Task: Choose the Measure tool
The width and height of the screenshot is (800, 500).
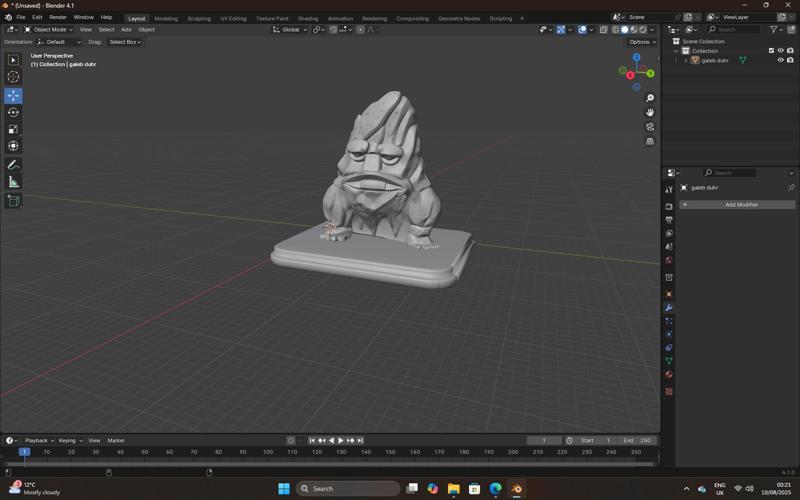Action: click(13, 182)
